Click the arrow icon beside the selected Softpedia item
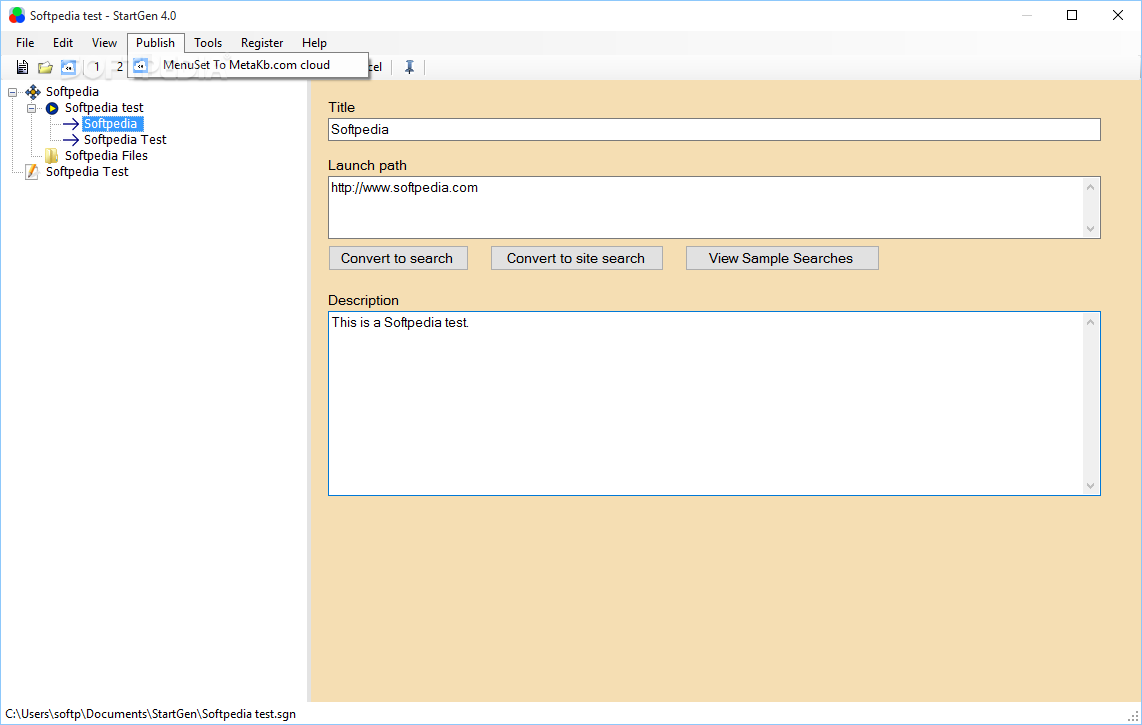 [71, 124]
